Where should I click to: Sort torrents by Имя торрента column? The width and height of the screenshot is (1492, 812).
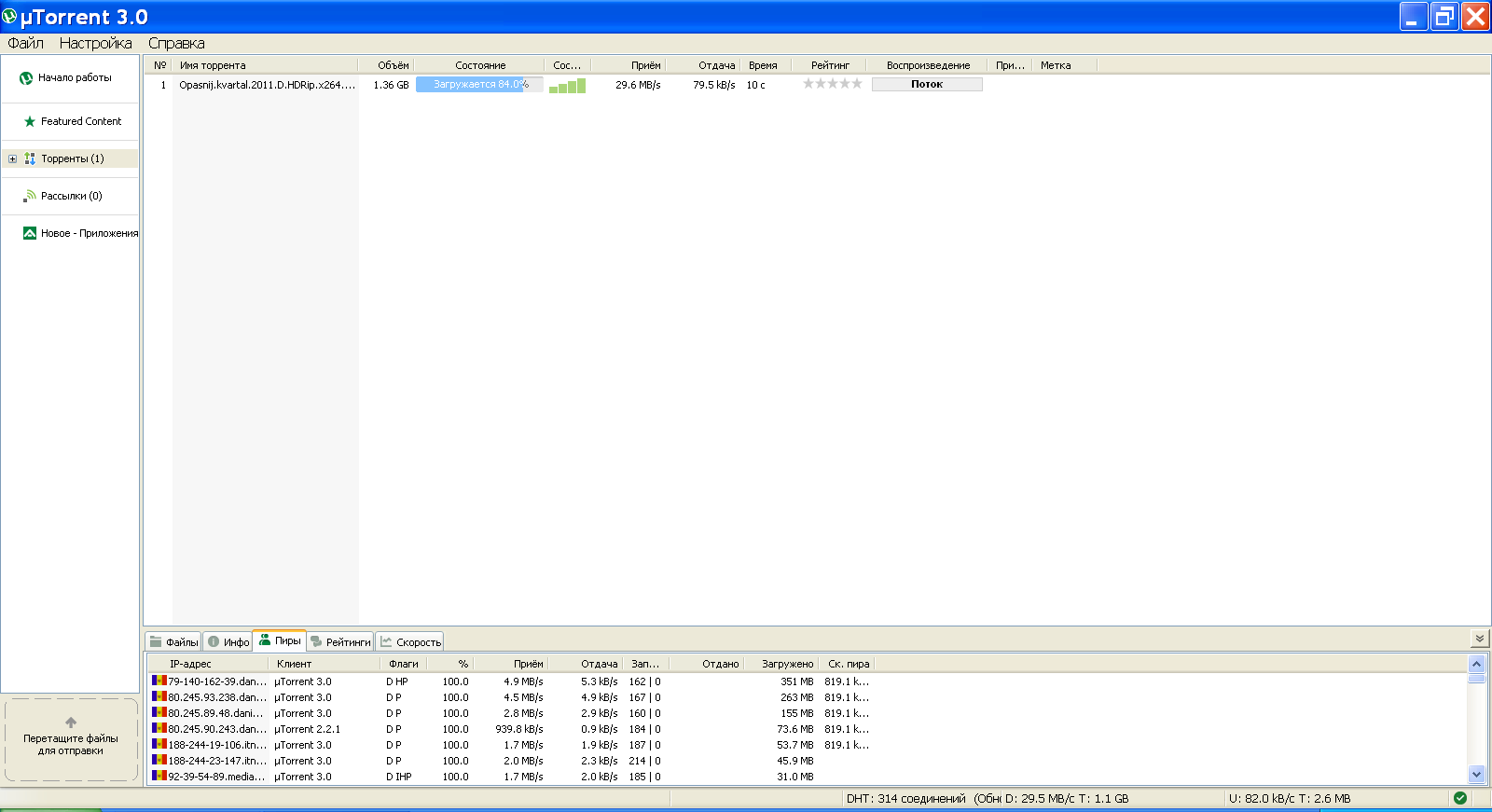tap(266, 65)
